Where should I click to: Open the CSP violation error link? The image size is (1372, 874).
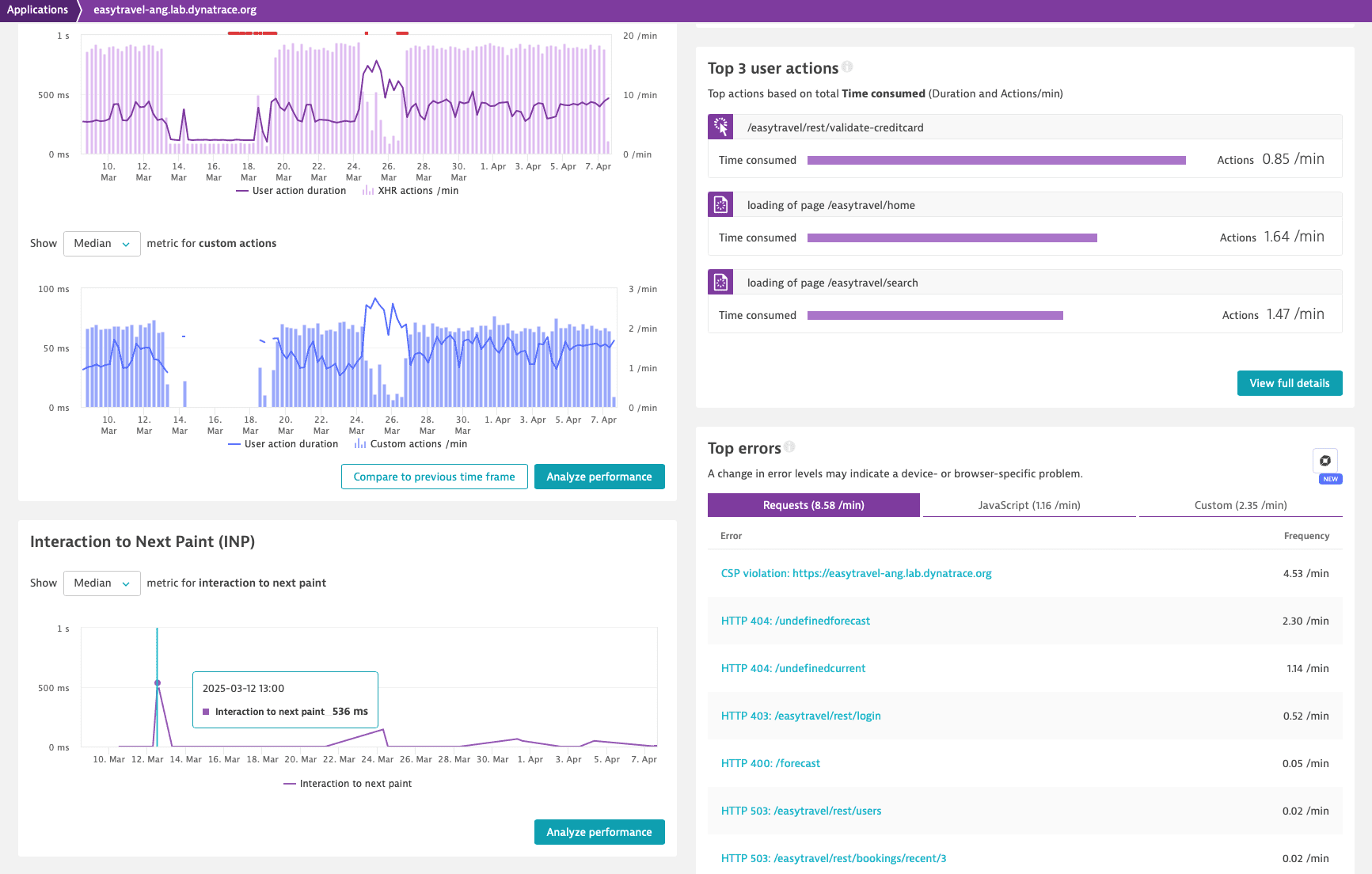point(856,573)
